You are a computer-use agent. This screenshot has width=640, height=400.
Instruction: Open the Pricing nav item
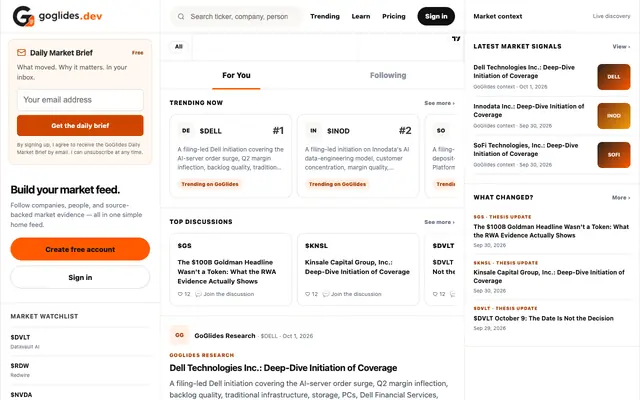(394, 16)
